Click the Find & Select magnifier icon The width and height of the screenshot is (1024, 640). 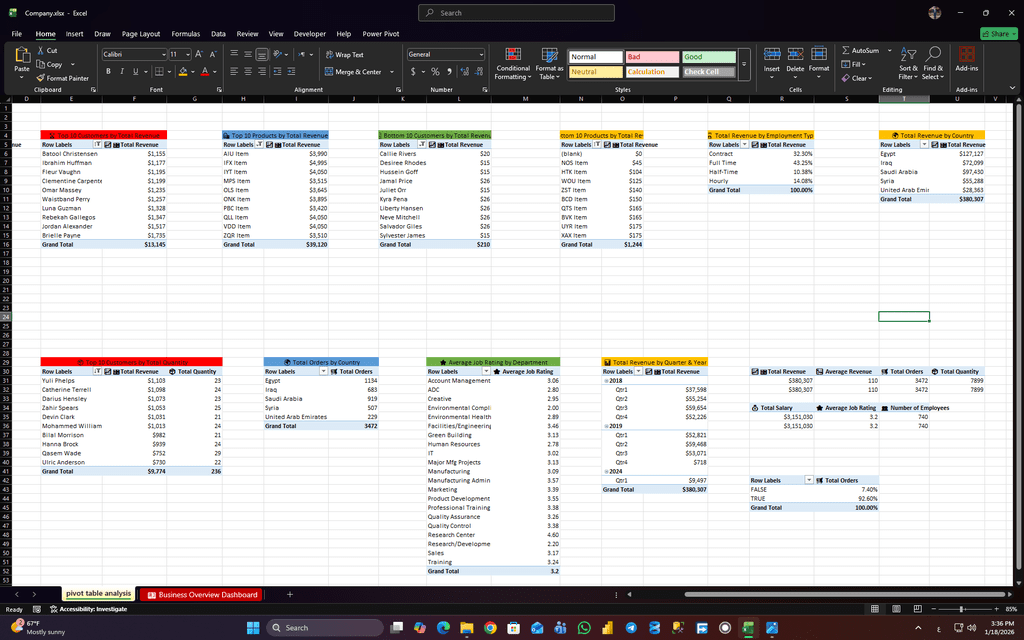tap(933, 62)
